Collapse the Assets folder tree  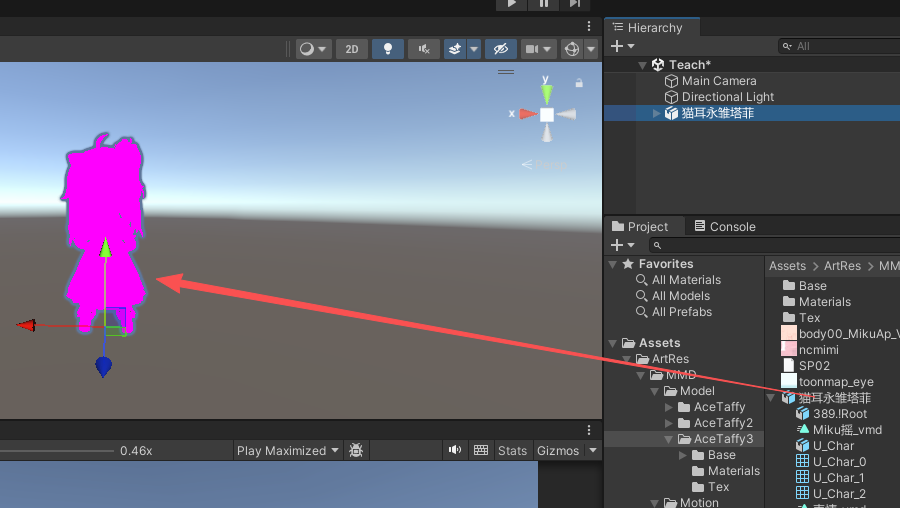click(613, 343)
